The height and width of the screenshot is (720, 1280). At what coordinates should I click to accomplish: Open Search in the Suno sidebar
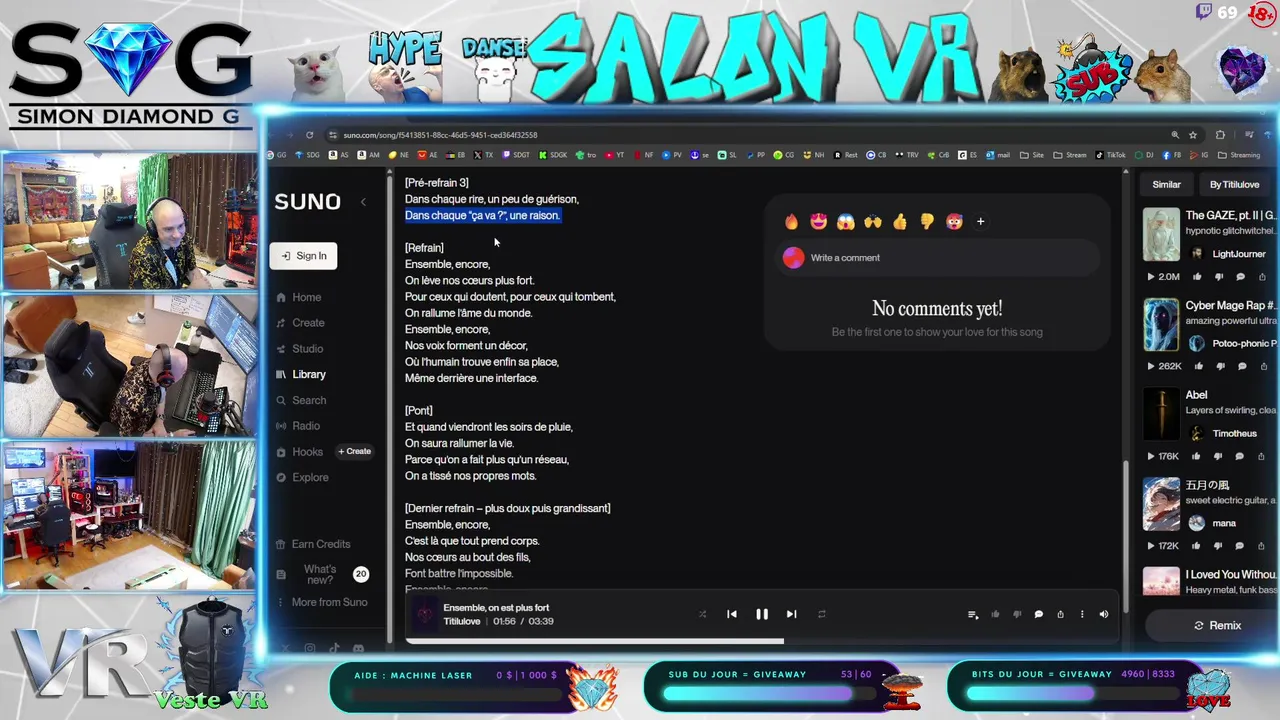[x=301, y=400]
